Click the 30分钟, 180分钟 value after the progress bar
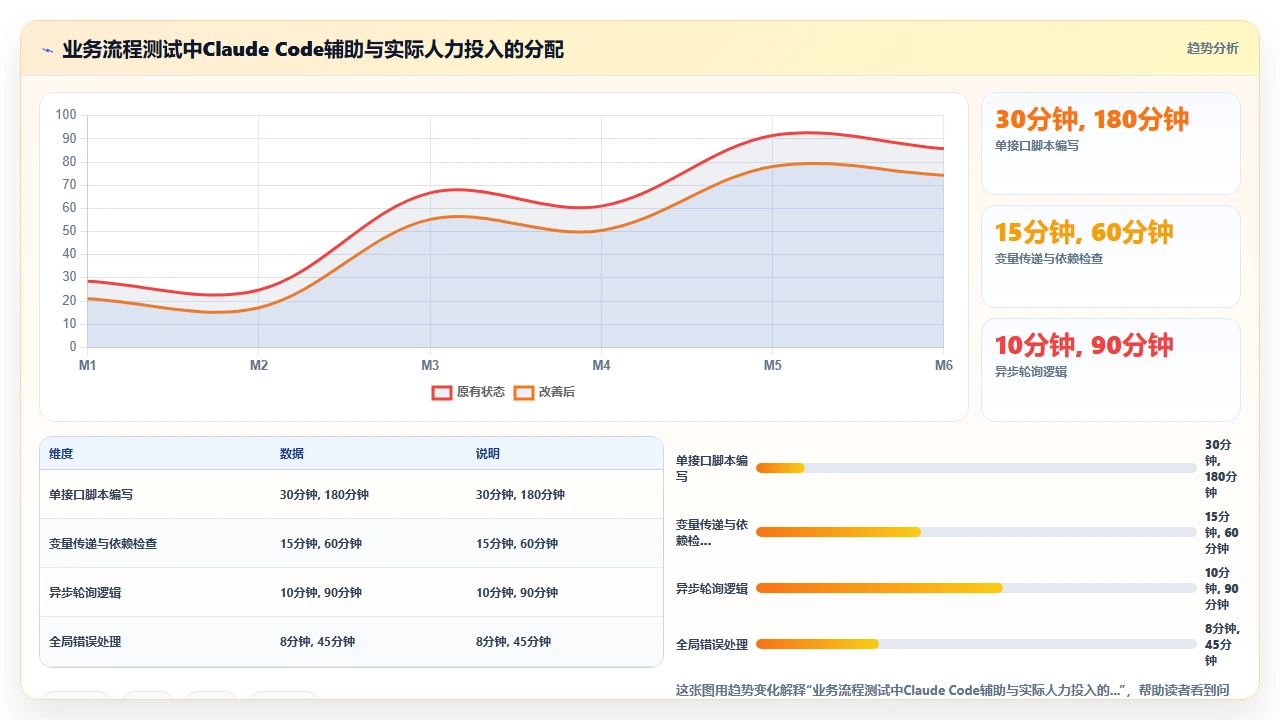This screenshot has height=720, width=1280. coord(1220,468)
